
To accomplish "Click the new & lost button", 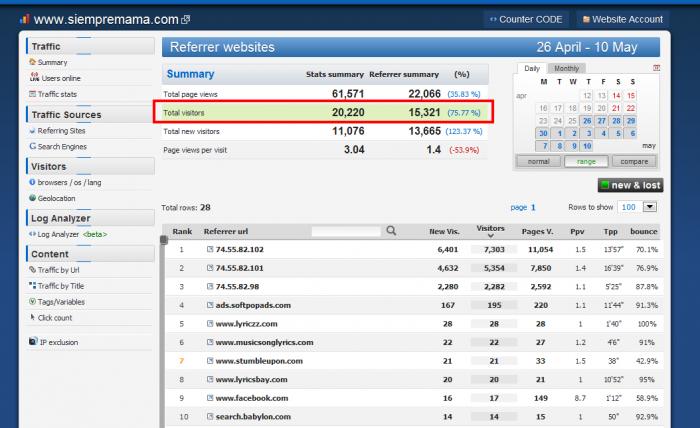I will (x=630, y=185).
